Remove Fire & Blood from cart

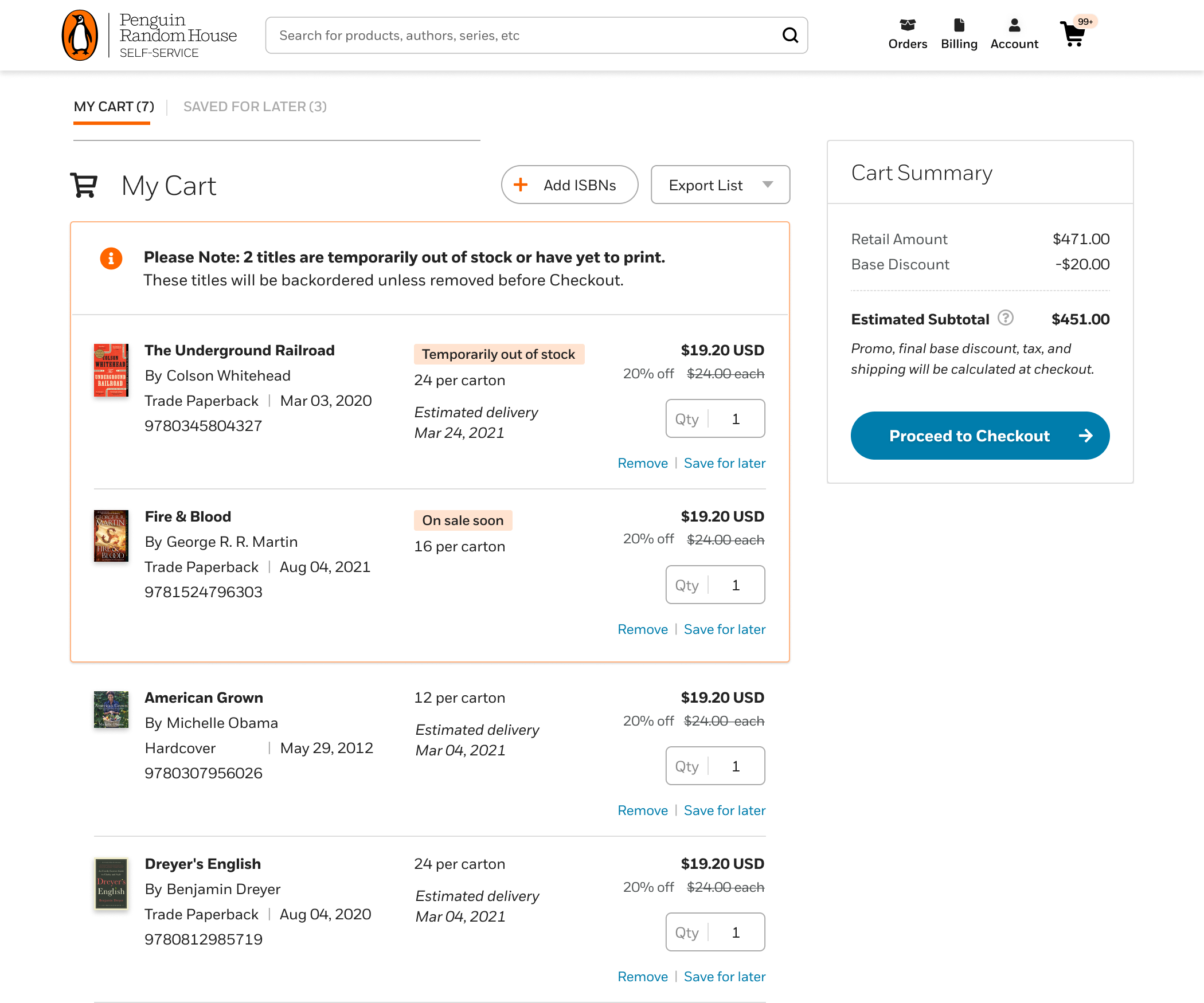point(643,629)
